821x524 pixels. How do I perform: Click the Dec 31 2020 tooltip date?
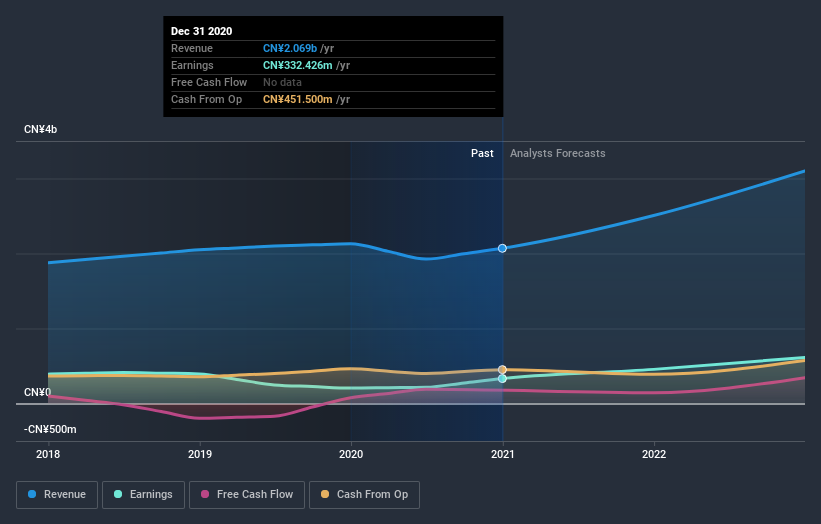[x=202, y=31]
